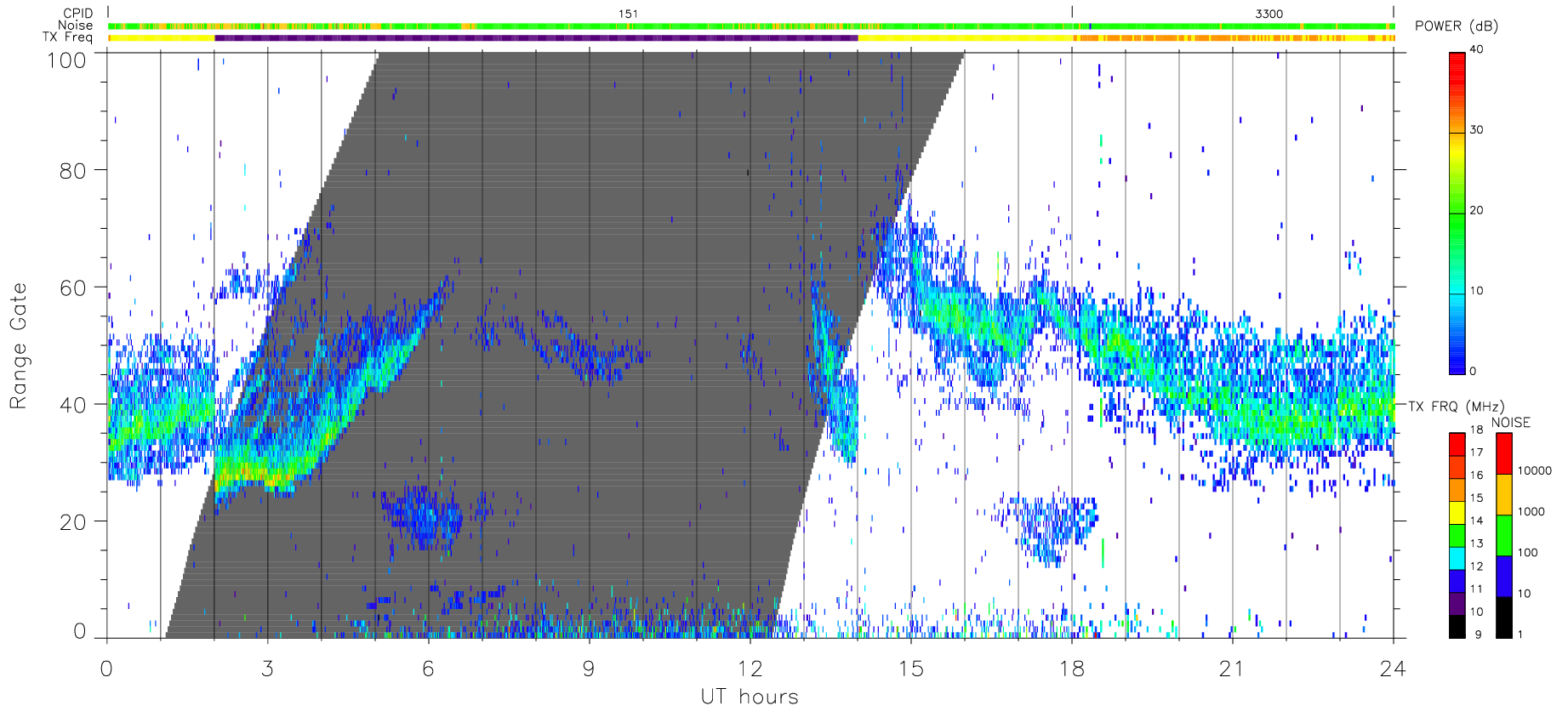Click the noise strip above the plot
Screen dimensions: 1568x723
[x=751, y=26]
